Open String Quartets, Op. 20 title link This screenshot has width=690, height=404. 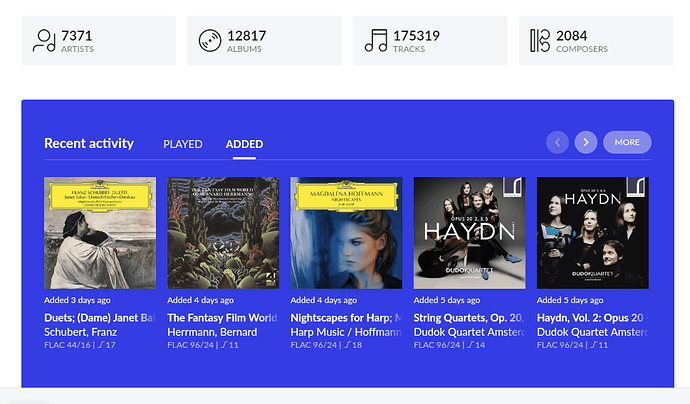470,318
